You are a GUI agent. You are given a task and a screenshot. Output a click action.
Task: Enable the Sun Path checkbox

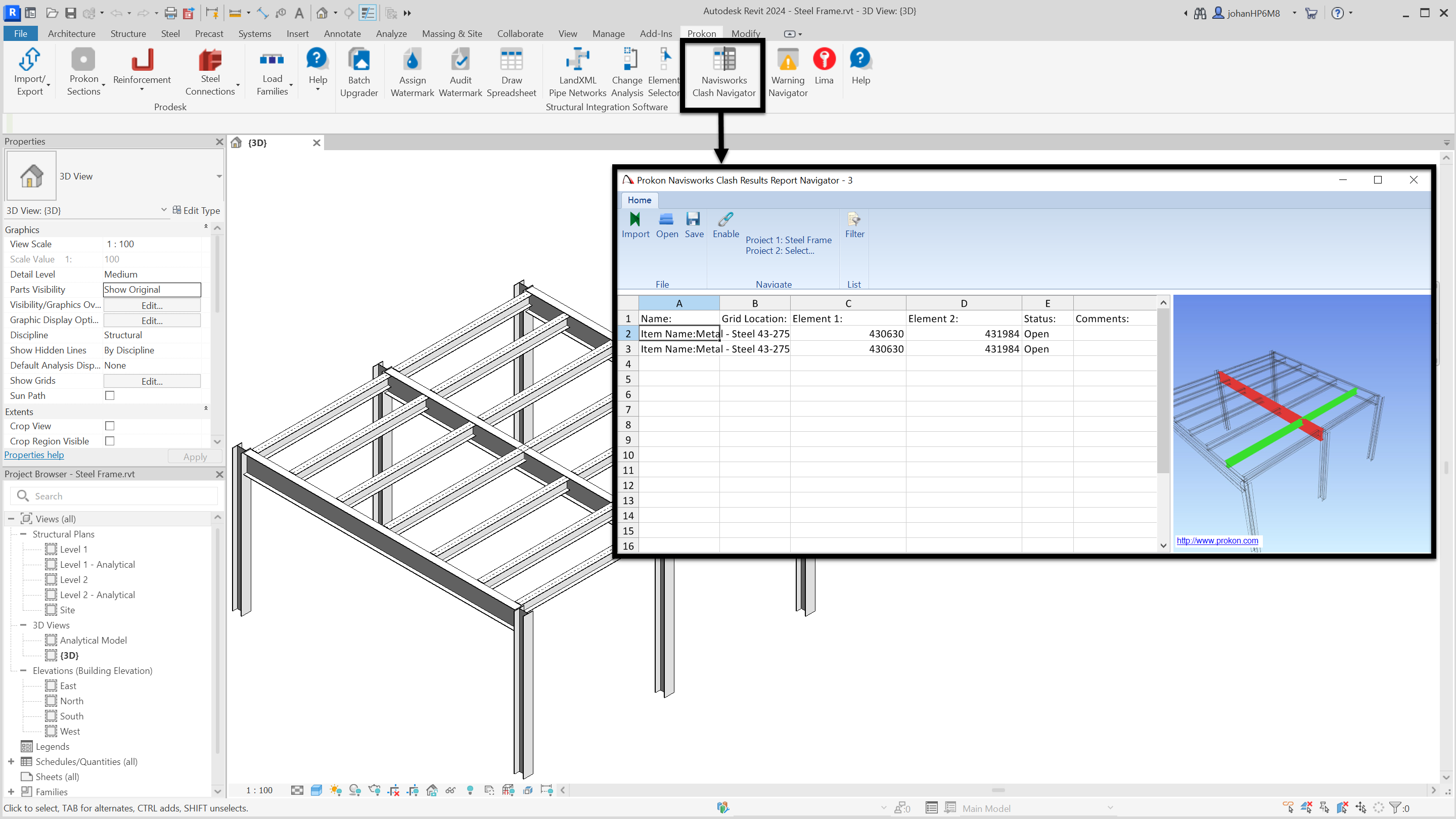[110, 396]
